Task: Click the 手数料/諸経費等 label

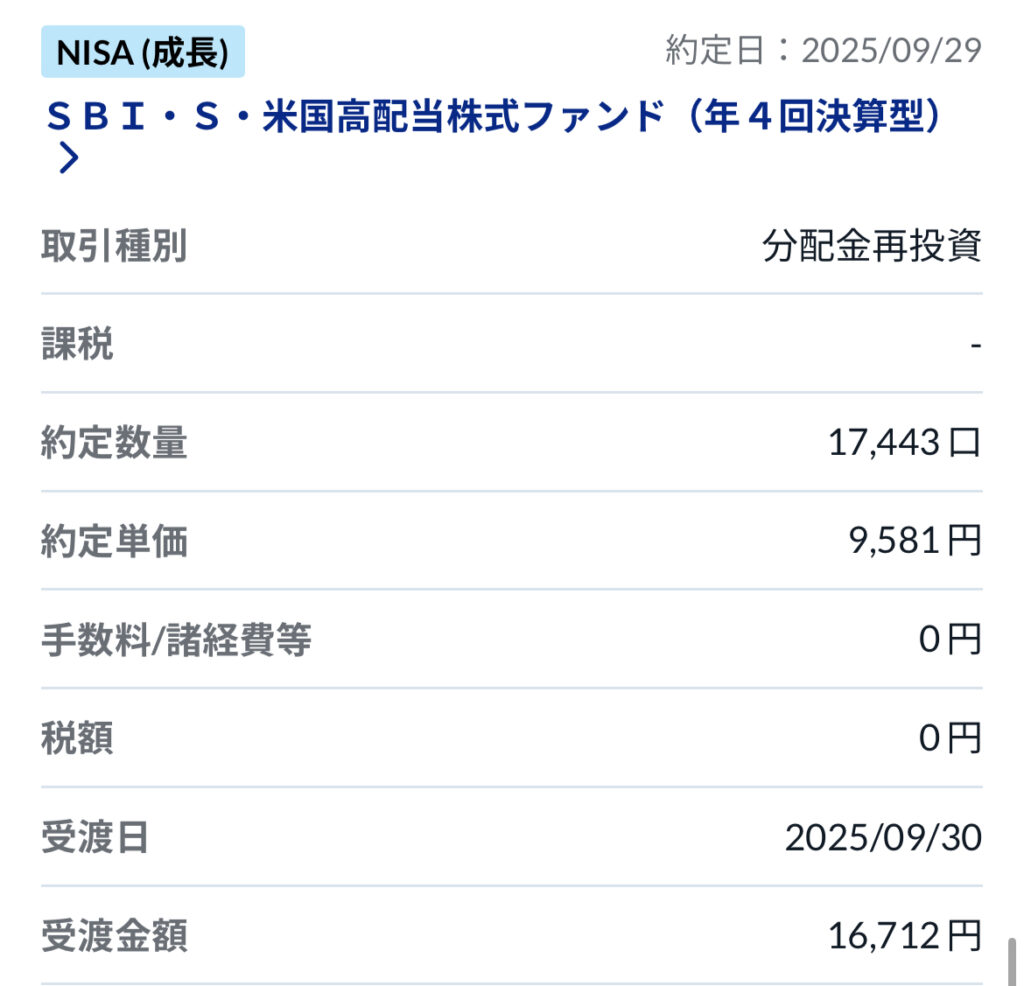Action: click(176, 639)
